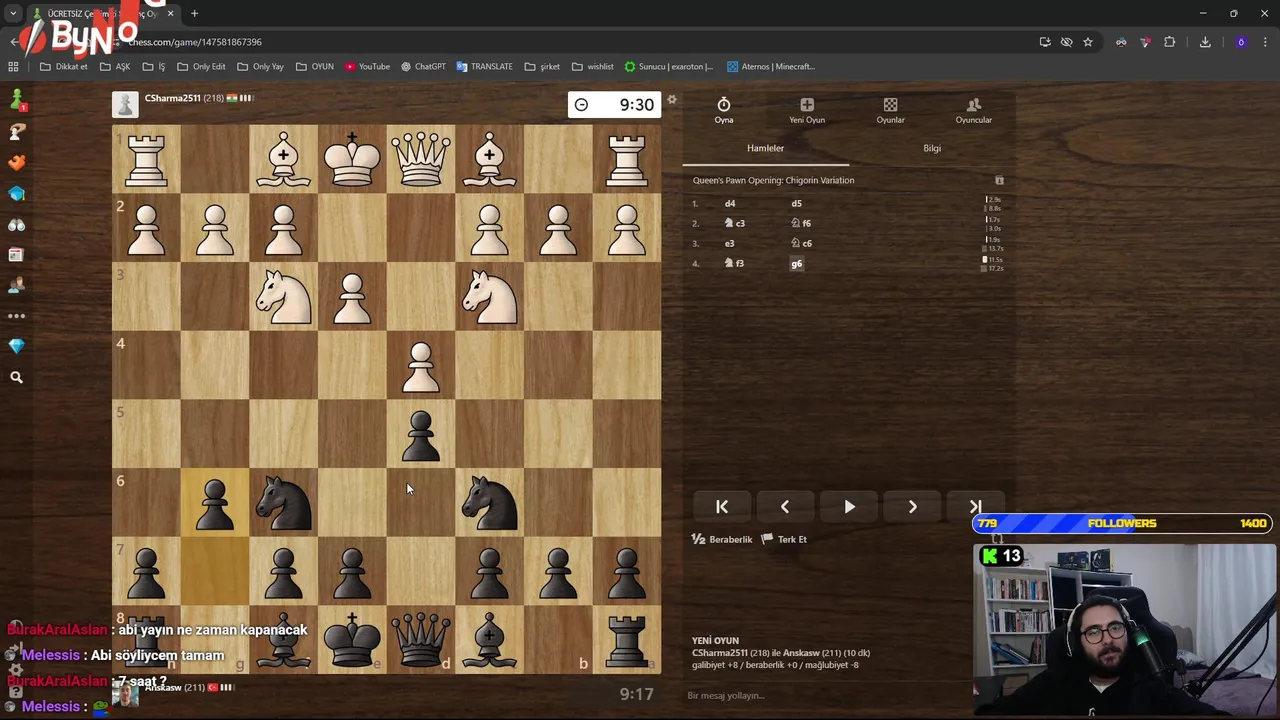
Task: Open the Only Edit bookmarks folder
Action: click(x=201, y=67)
